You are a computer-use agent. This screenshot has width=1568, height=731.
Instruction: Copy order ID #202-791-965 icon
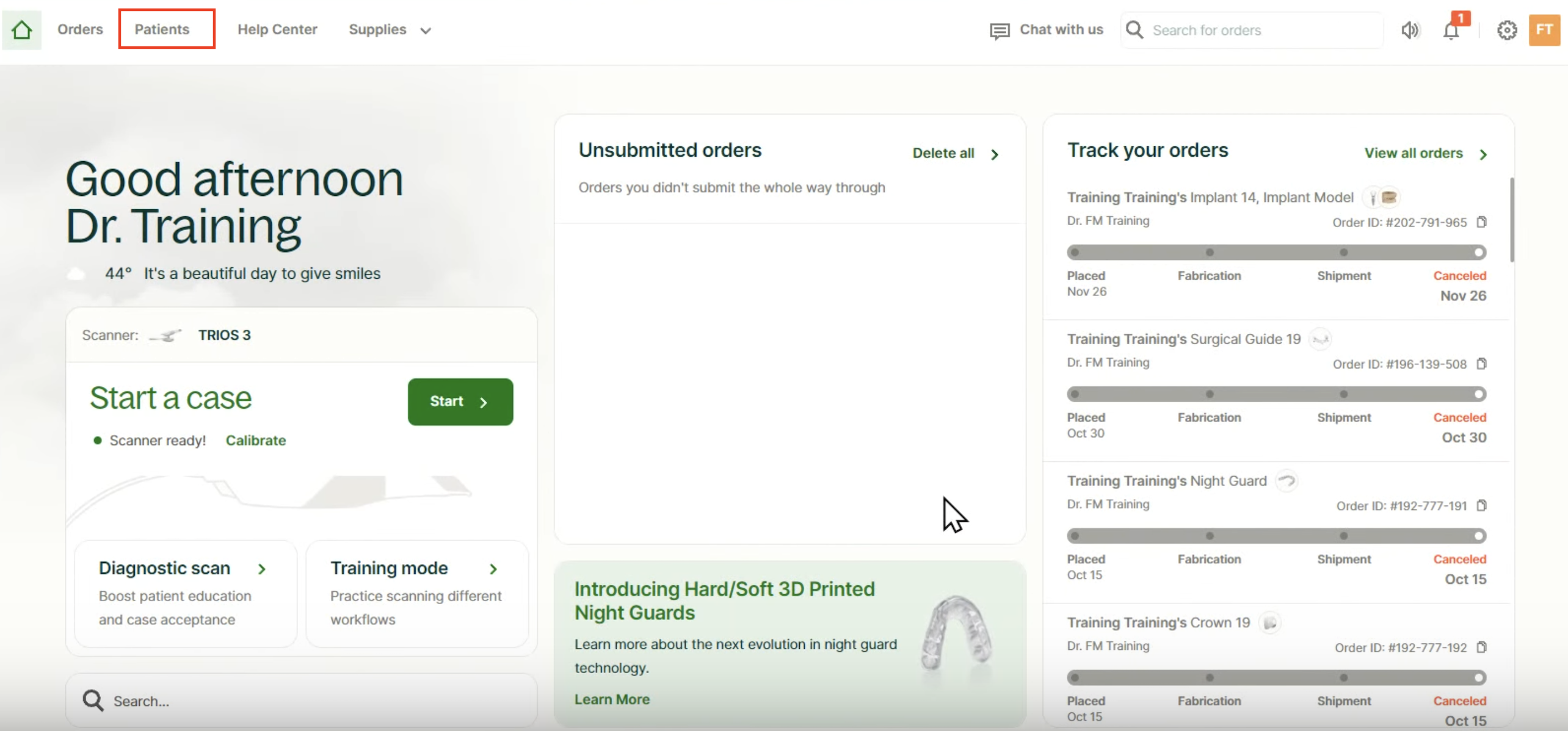click(1481, 222)
